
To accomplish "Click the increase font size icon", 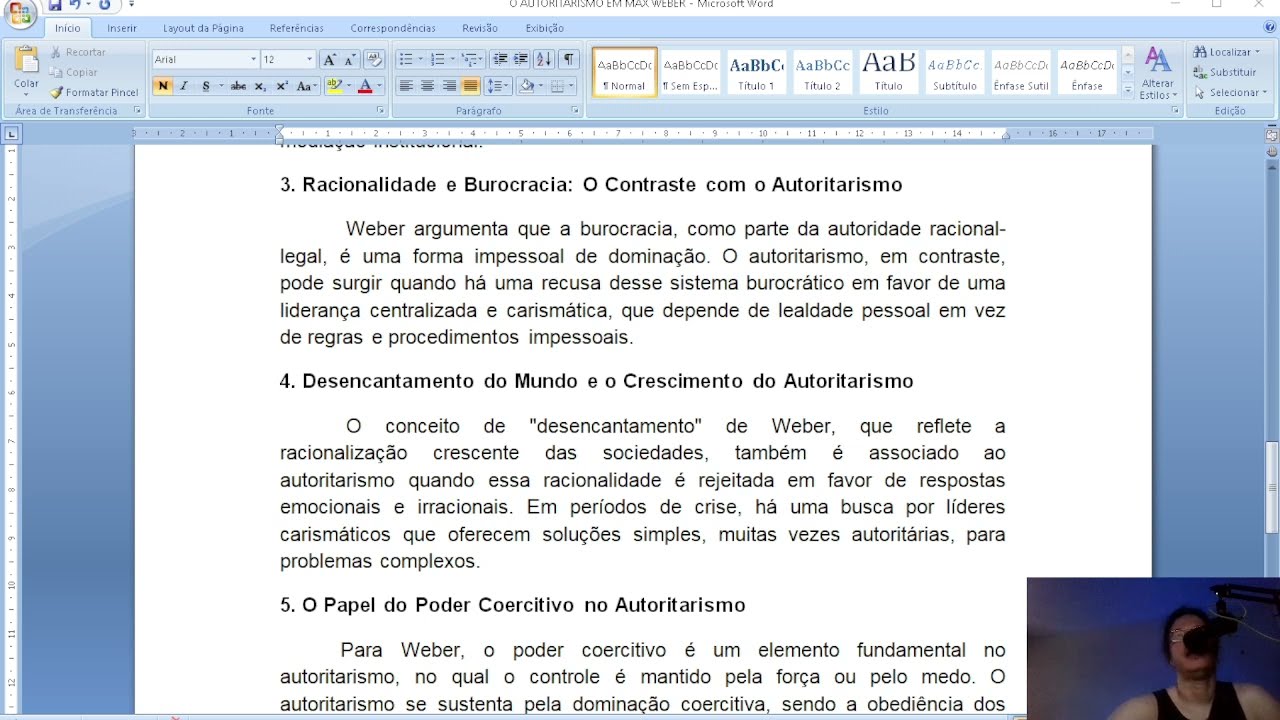I will pyautogui.click(x=329, y=59).
